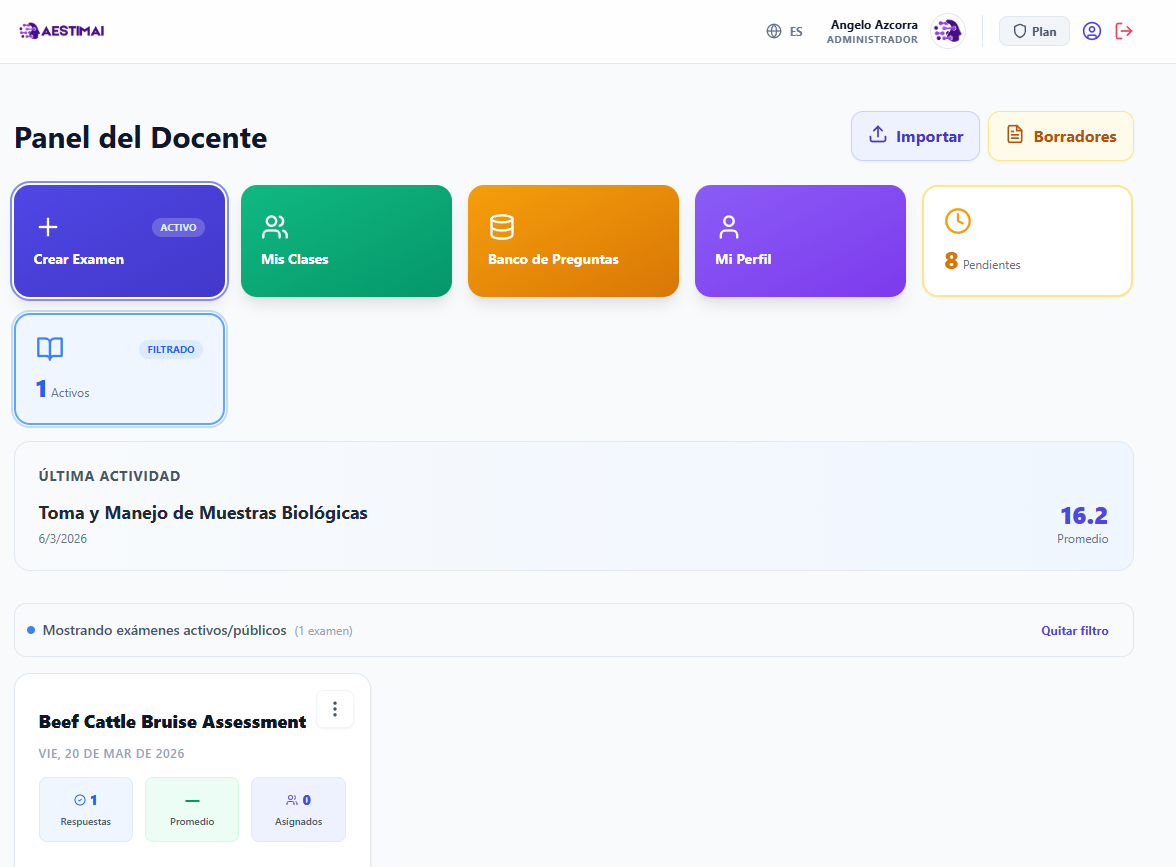Click the (1 examen) count text
1176x867 pixels.
point(323,632)
